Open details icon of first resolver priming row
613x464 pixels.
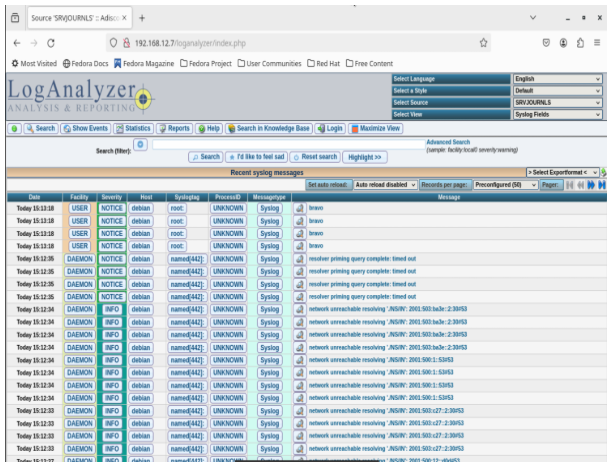pyautogui.click(x=300, y=259)
